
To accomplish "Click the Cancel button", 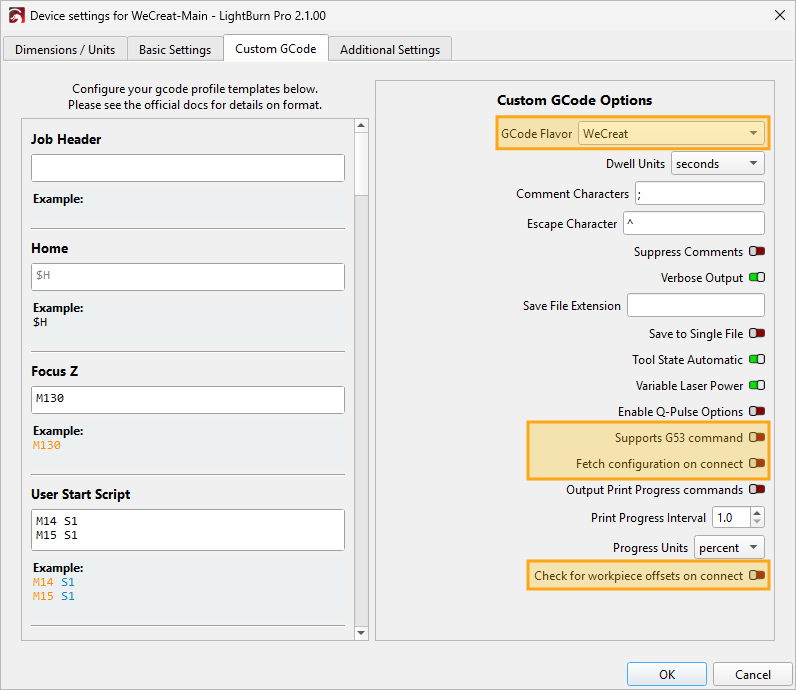I will [x=752, y=675].
